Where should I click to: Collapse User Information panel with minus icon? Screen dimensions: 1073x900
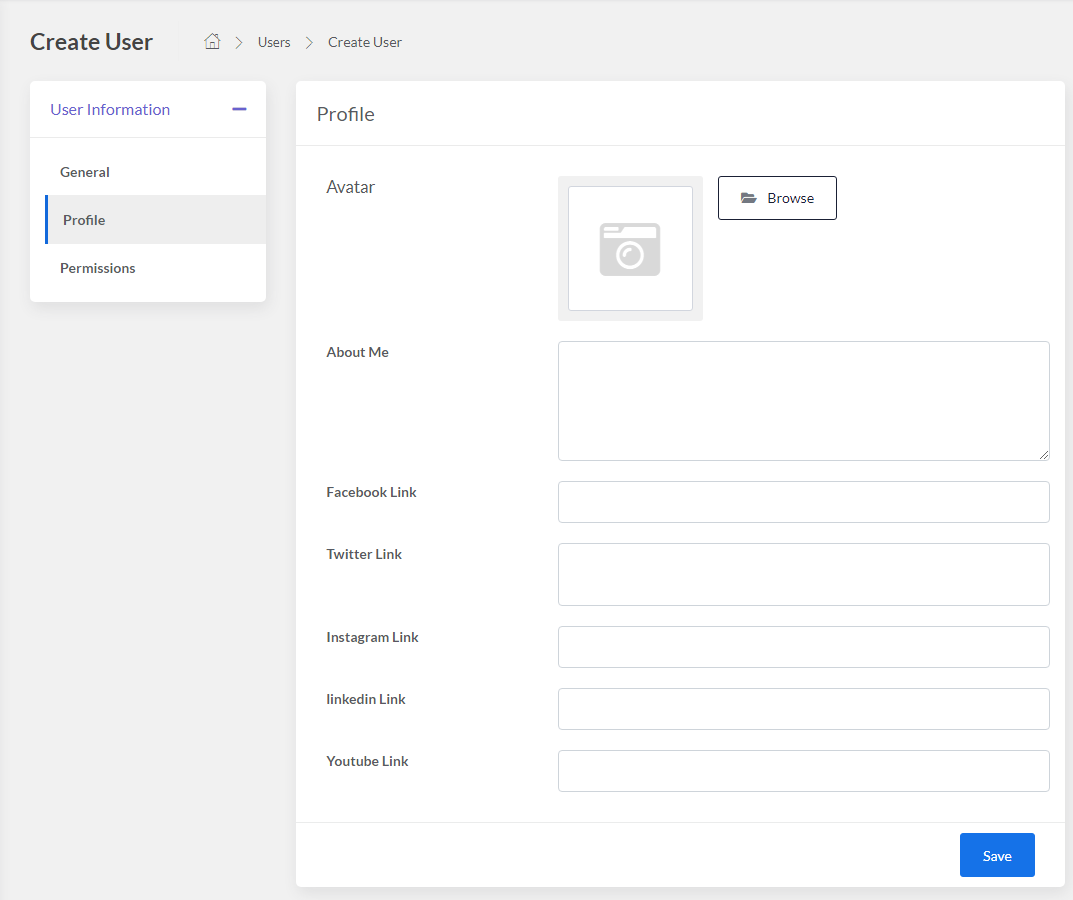pos(239,110)
